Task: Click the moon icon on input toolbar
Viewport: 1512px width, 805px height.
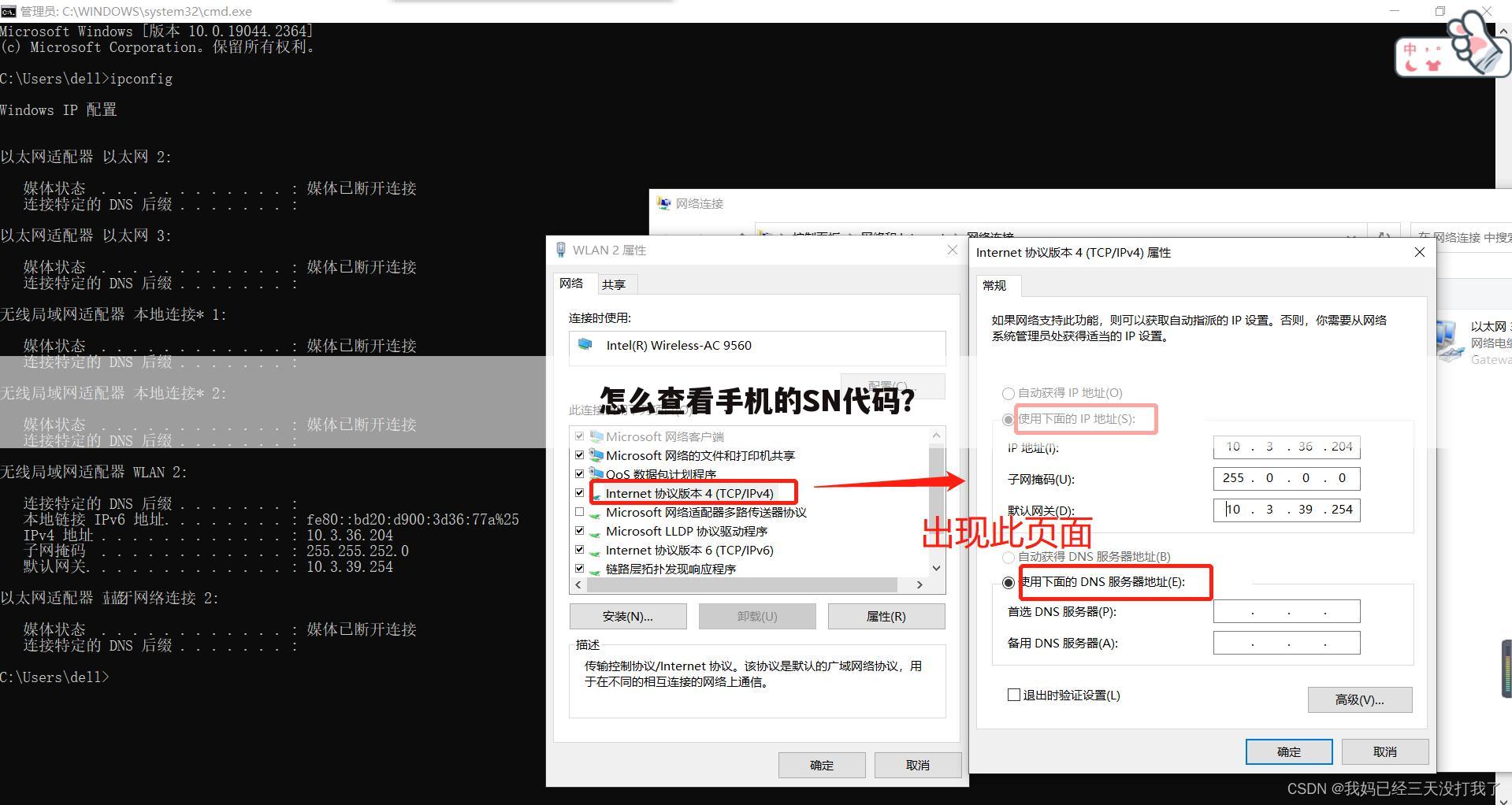Action: [1410, 66]
